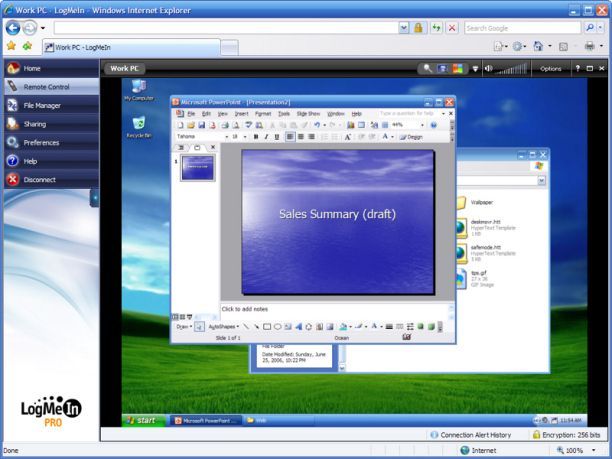Open the Draw menu in the drawing toolbar

[184, 327]
